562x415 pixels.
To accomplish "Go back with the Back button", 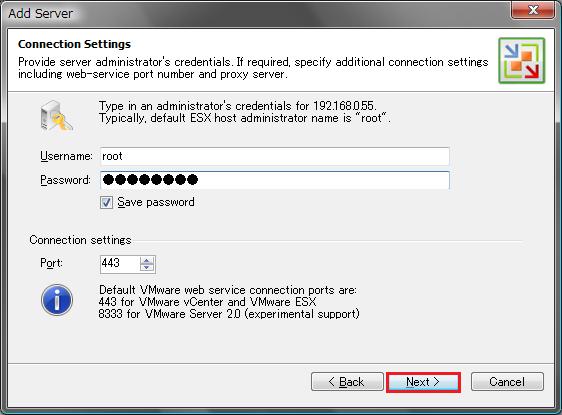I will [347, 382].
